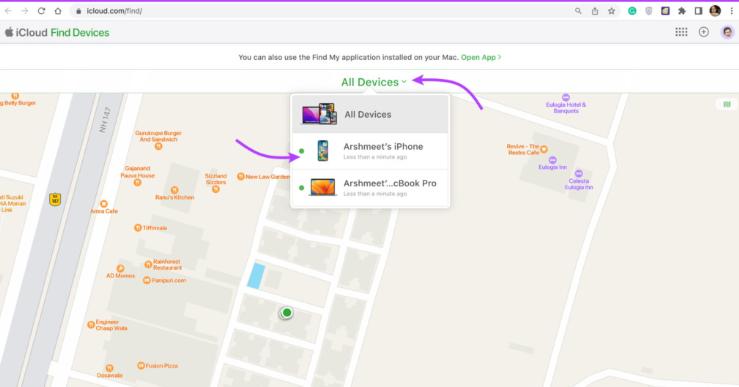Toggle the browser side panel icon
The width and height of the screenshot is (739, 387).
(698, 11)
